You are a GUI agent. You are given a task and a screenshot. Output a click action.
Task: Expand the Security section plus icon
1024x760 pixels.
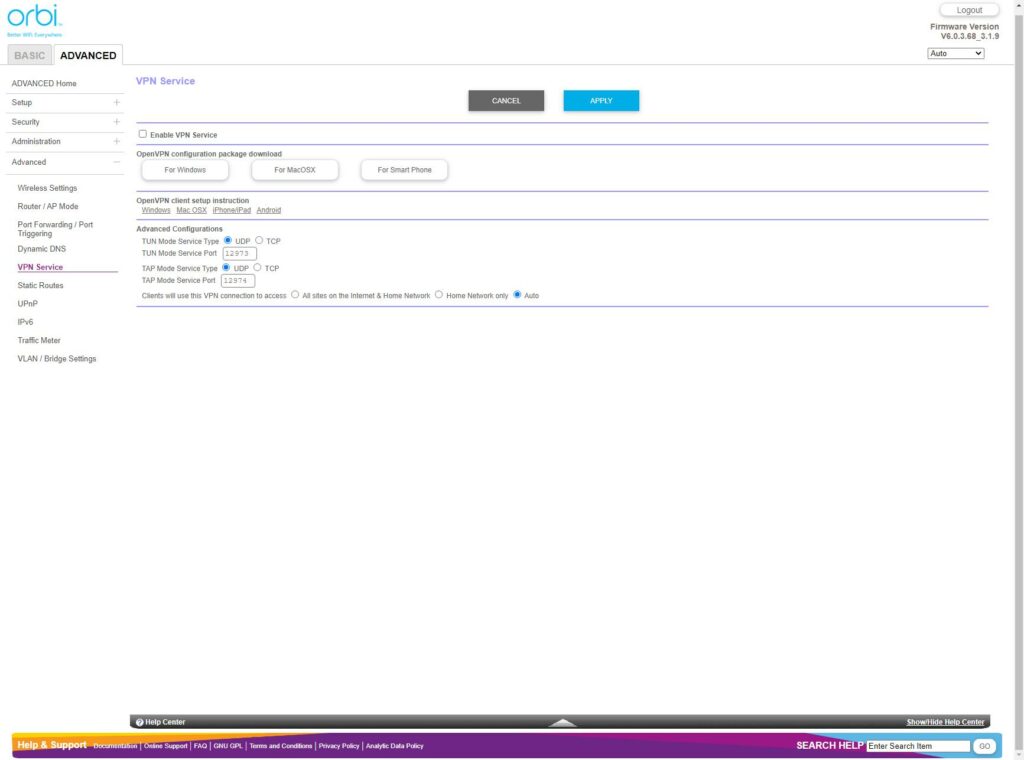(116, 122)
